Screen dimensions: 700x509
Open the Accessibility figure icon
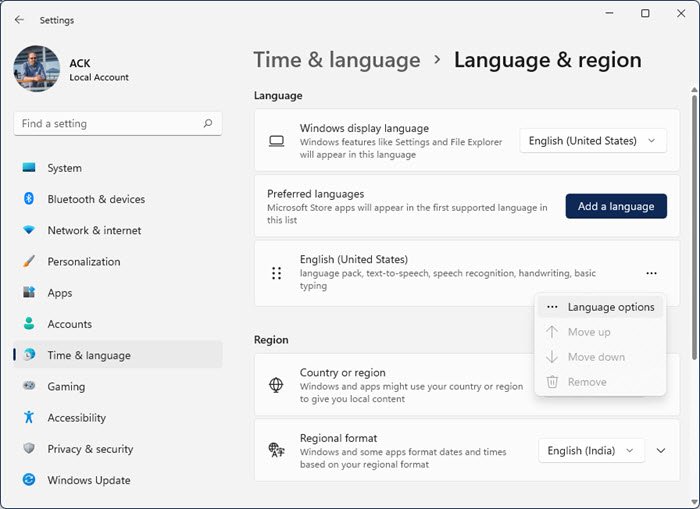click(x=29, y=418)
